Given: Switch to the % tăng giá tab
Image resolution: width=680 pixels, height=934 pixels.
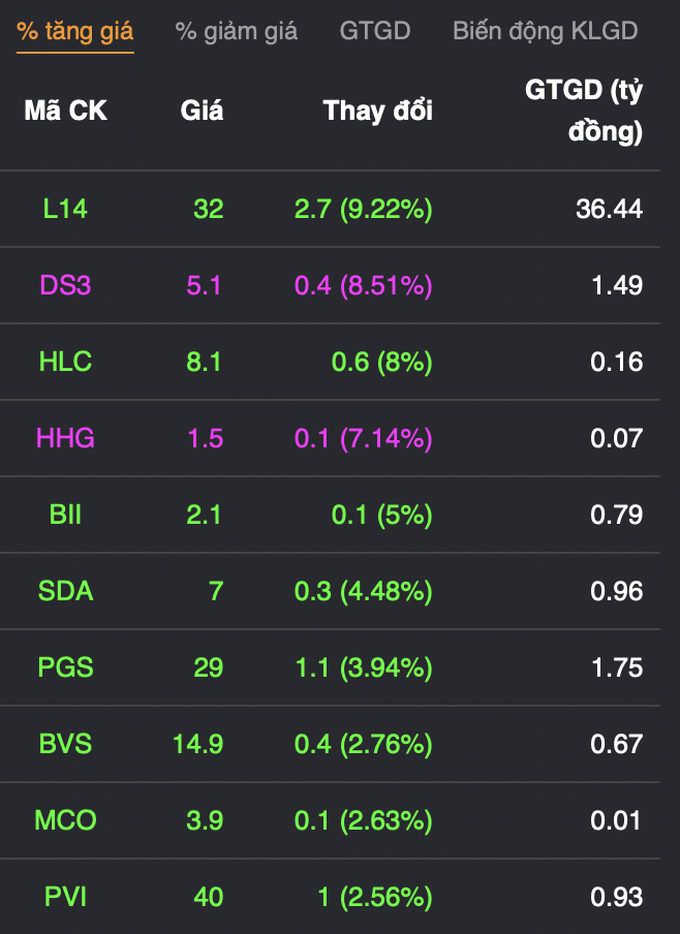Looking at the screenshot, I should click(75, 31).
